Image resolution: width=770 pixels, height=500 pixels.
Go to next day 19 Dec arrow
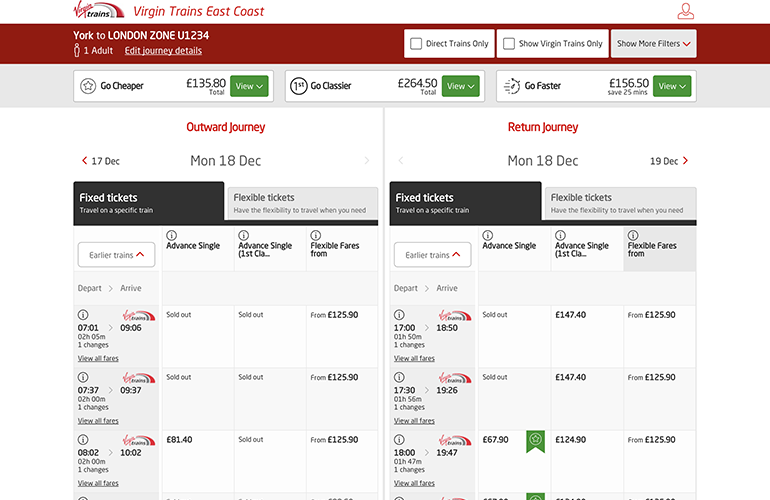click(x=686, y=160)
